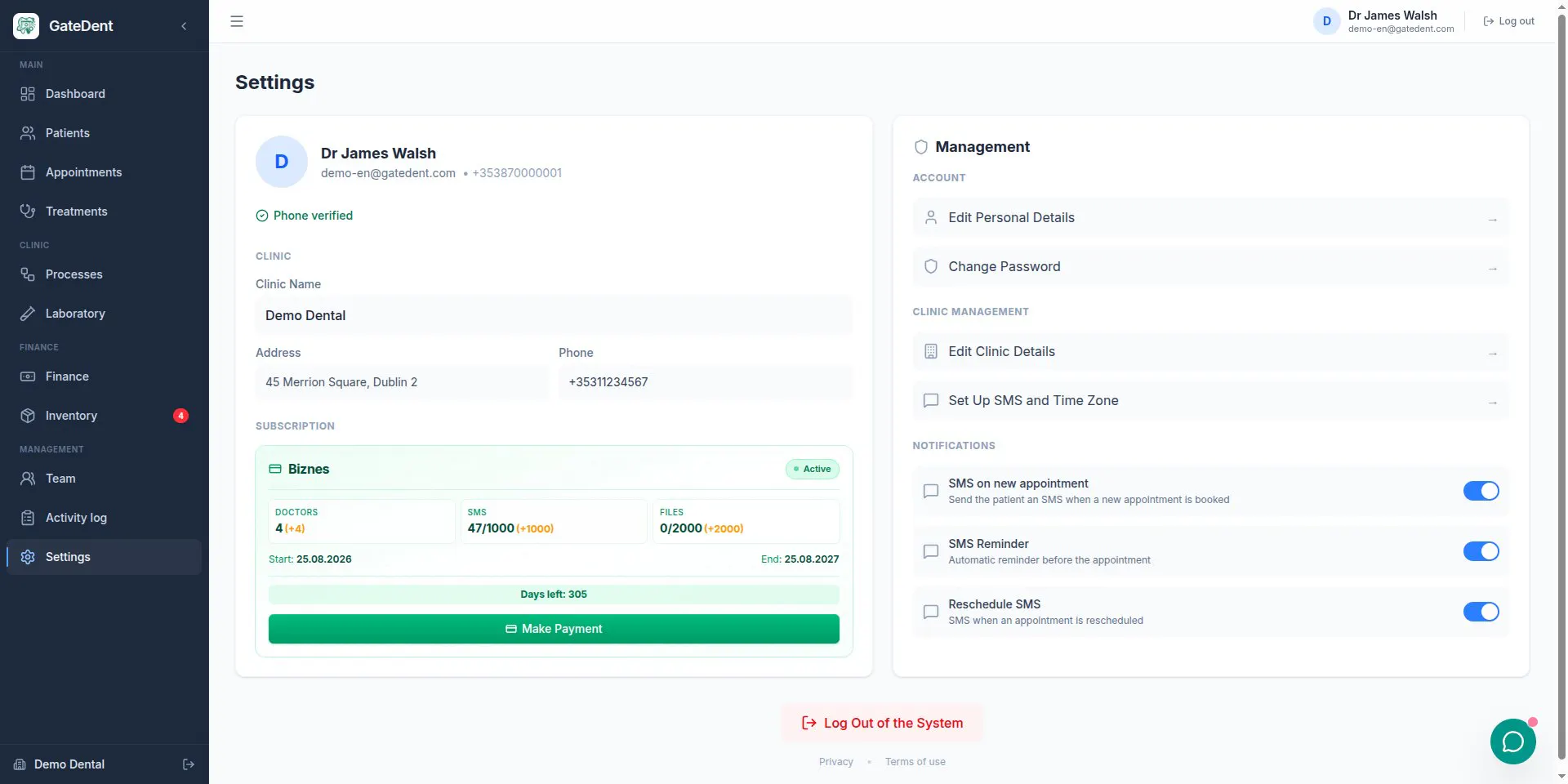Click the Activity log clipboard icon

(x=28, y=518)
